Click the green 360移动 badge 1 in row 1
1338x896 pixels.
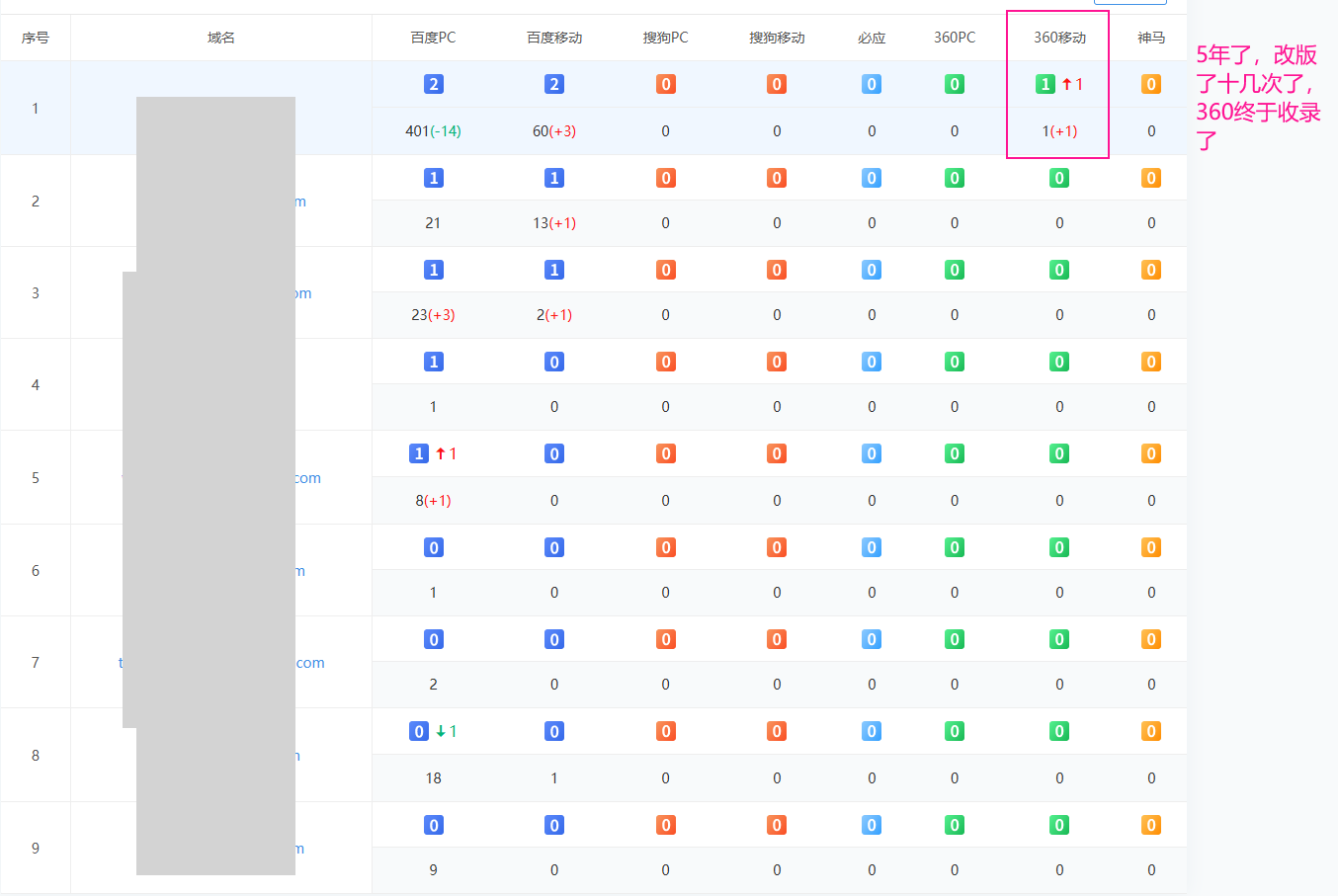coord(1045,84)
